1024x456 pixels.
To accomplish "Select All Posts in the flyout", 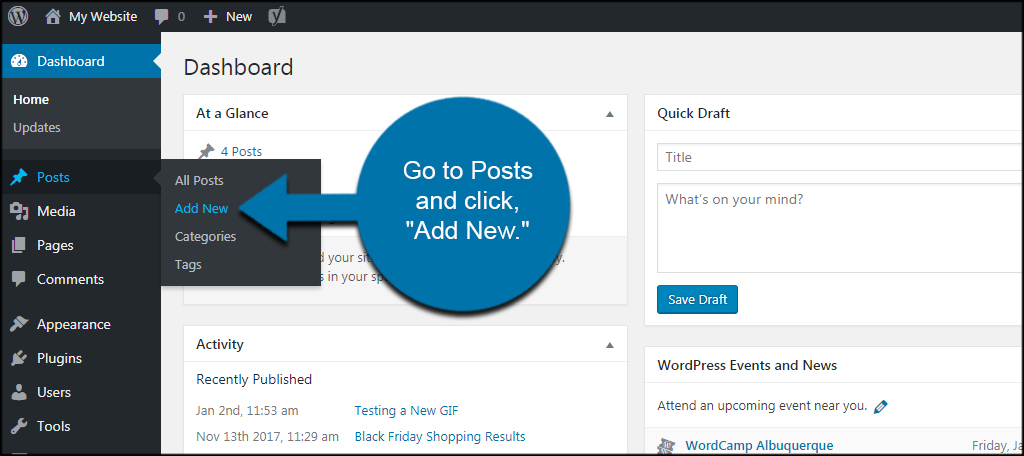I will tap(199, 180).
